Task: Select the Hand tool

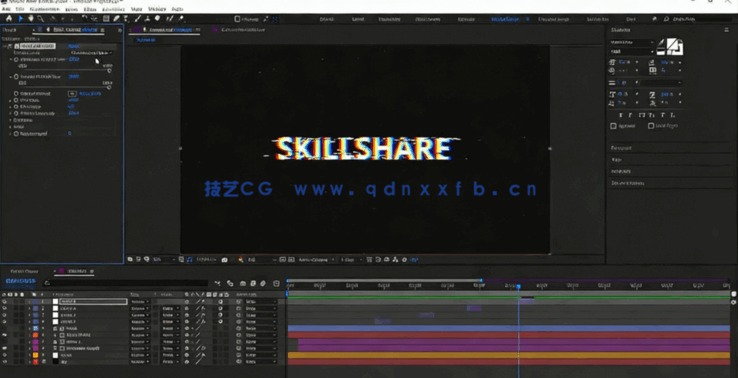Action: (x=31, y=19)
